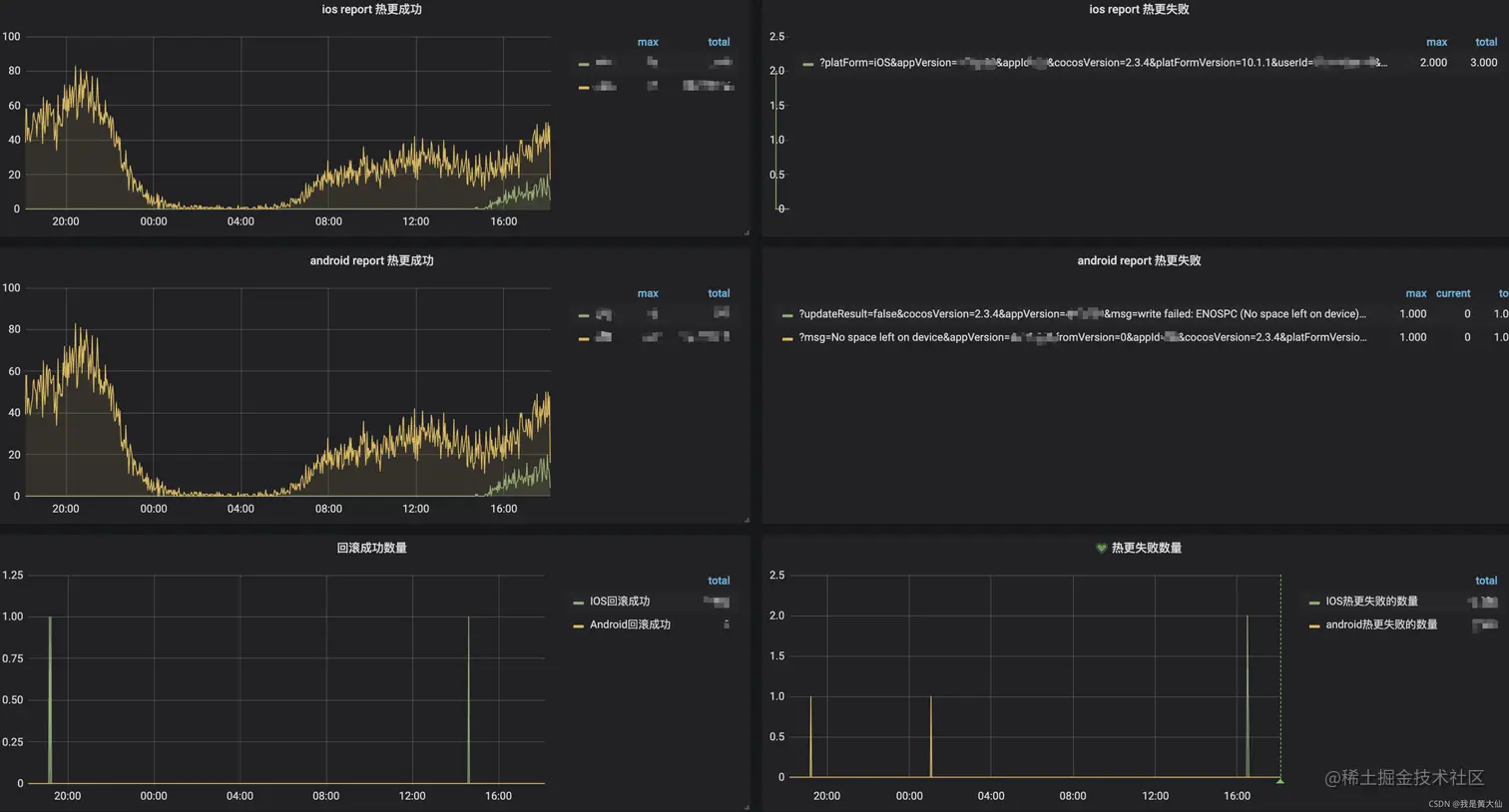Viewport: 1509px width, 812px height.
Task: Click the green spike after 12:00 in 回滚成功数量 chart
Action: [468, 698]
